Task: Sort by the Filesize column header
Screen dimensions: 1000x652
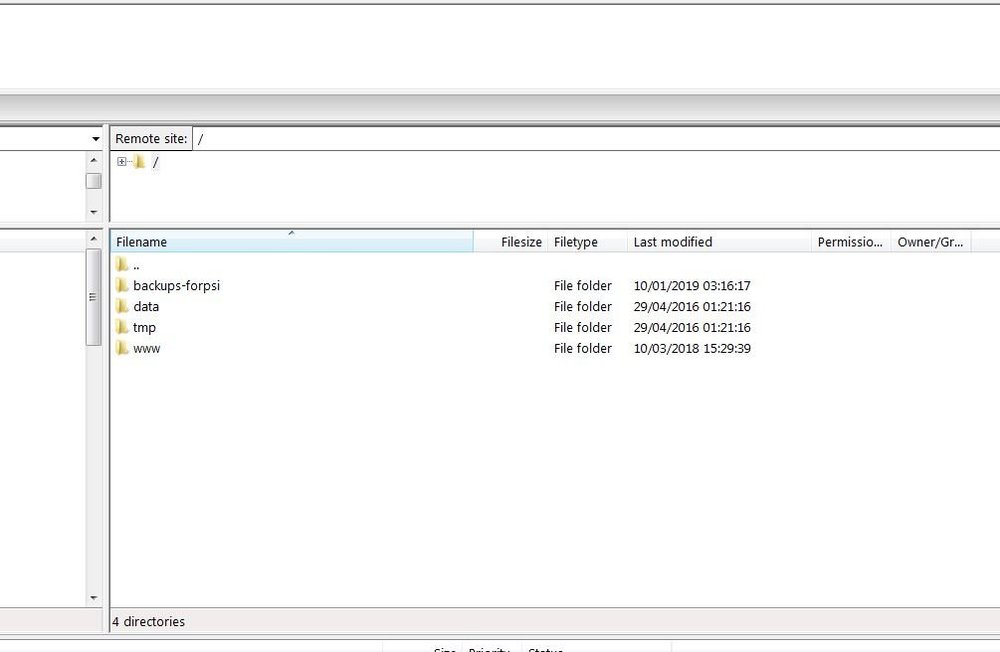Action: [510, 242]
